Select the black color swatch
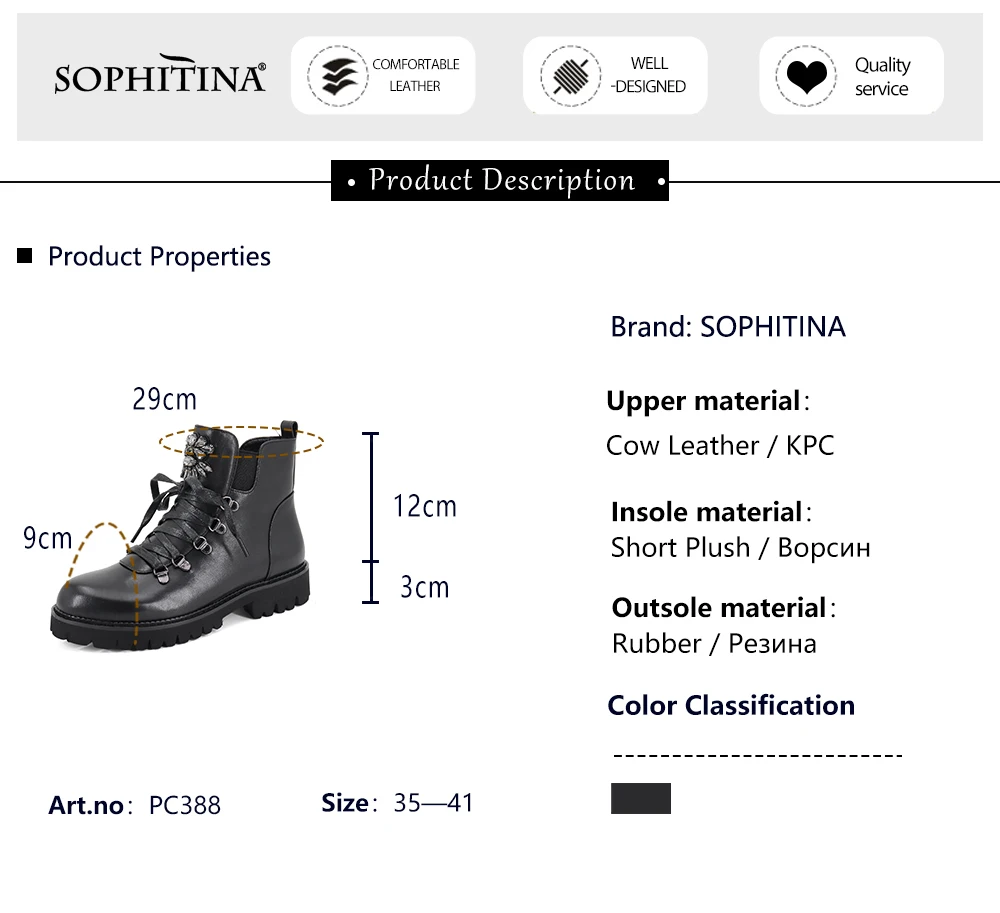This screenshot has height=913, width=1000. tap(640, 798)
